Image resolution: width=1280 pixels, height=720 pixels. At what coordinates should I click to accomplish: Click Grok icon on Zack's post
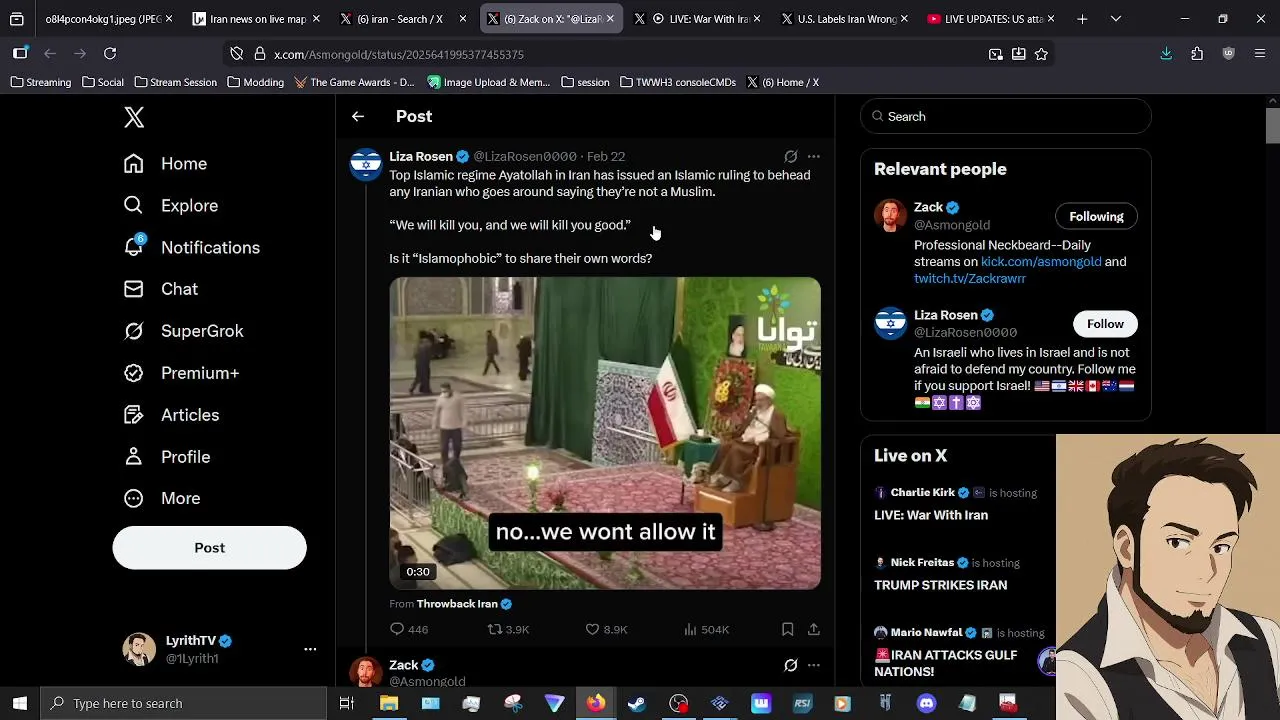tap(791, 665)
